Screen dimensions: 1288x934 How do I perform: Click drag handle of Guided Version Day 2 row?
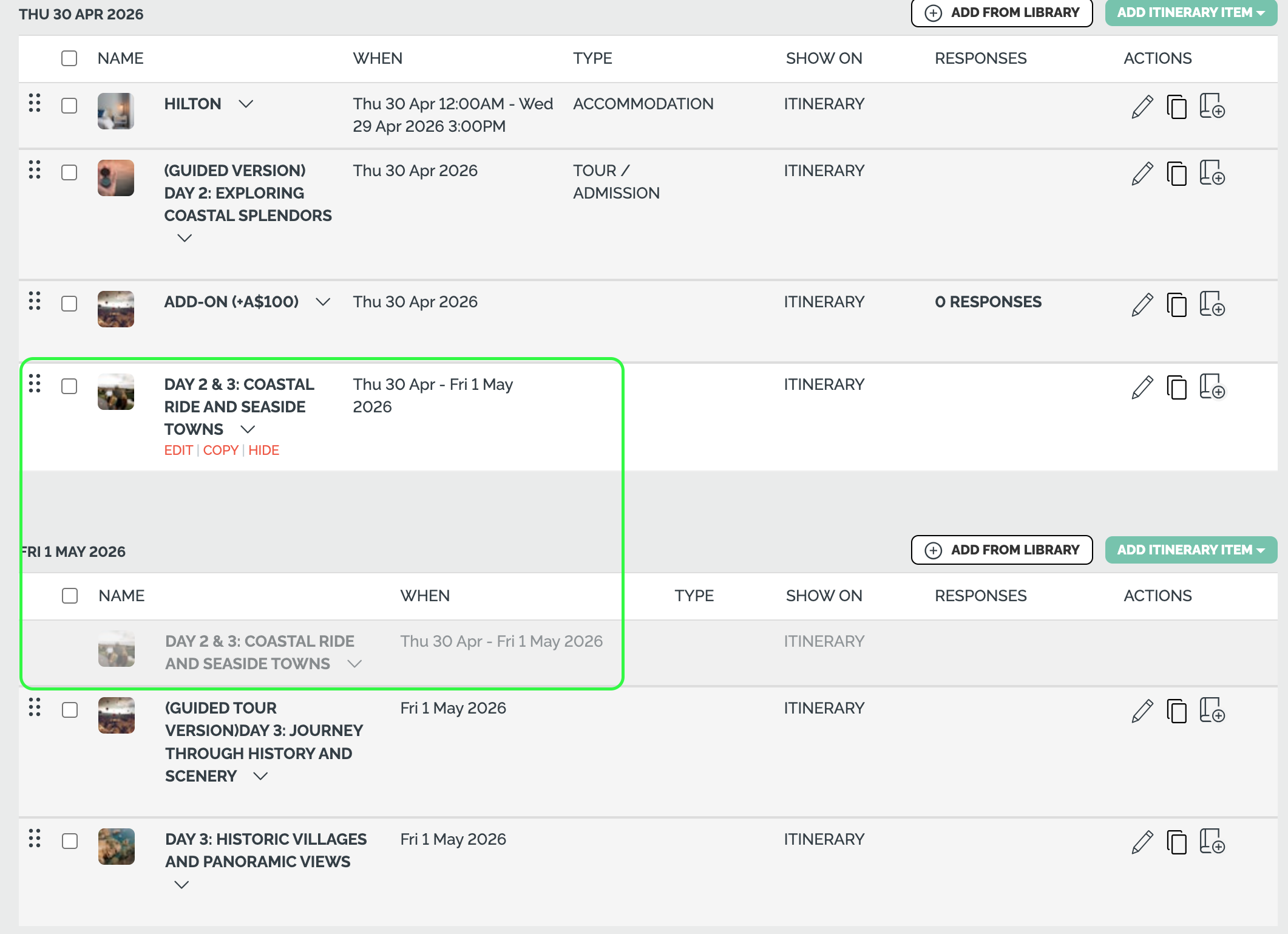click(35, 169)
